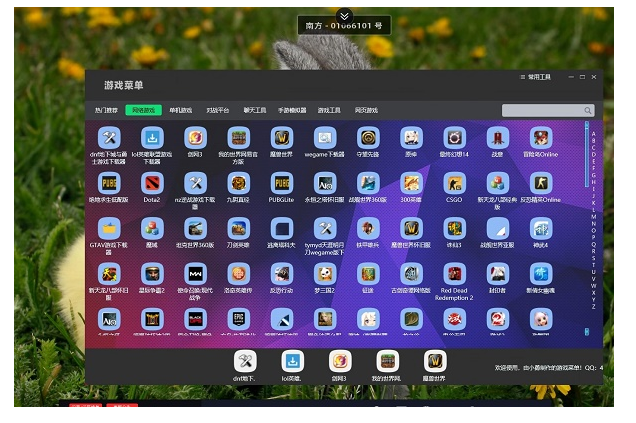Switch to the 热门推荐 tab
This screenshot has width=636, height=423.
[x=106, y=111]
